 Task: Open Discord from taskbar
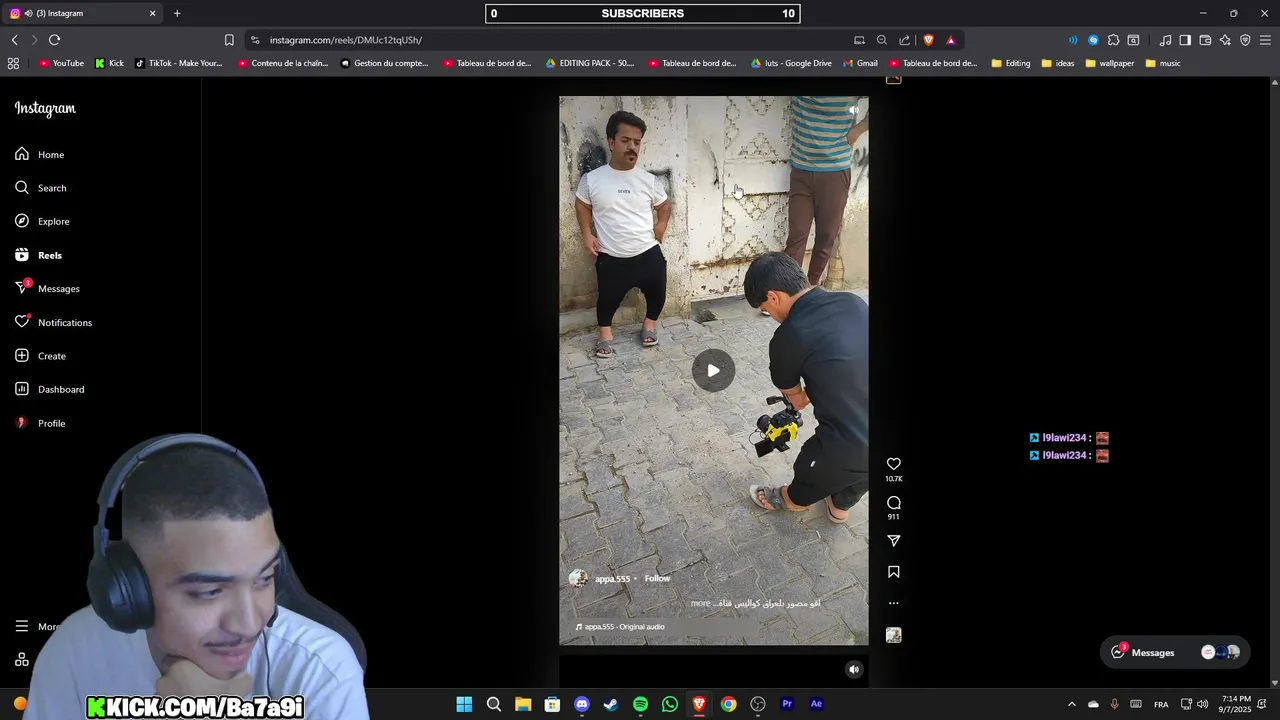[x=582, y=704]
